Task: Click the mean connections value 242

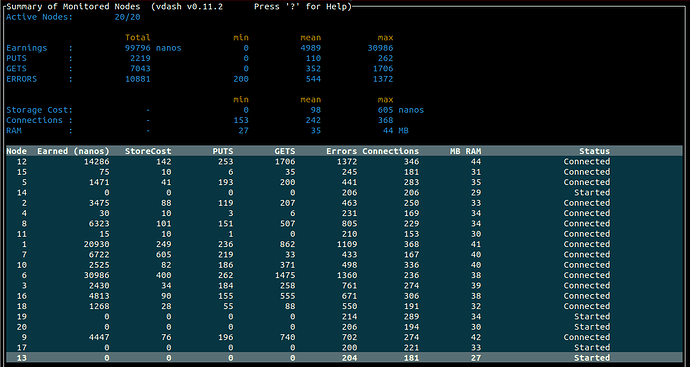Action: [313, 120]
